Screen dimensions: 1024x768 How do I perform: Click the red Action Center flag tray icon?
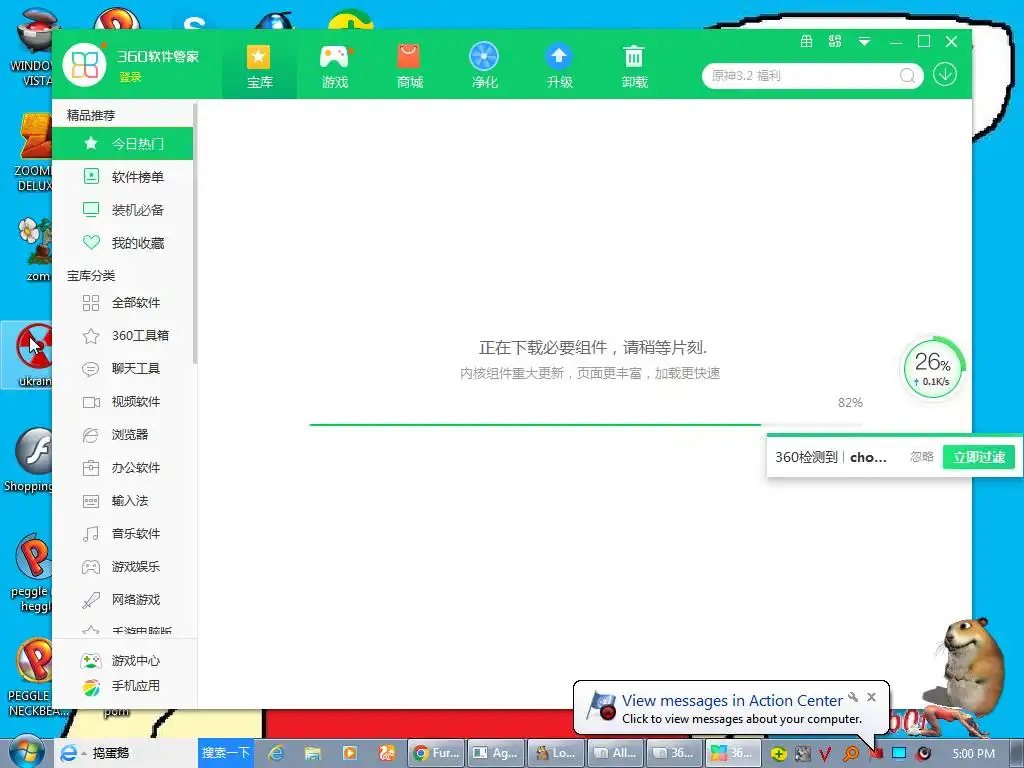(x=875, y=754)
